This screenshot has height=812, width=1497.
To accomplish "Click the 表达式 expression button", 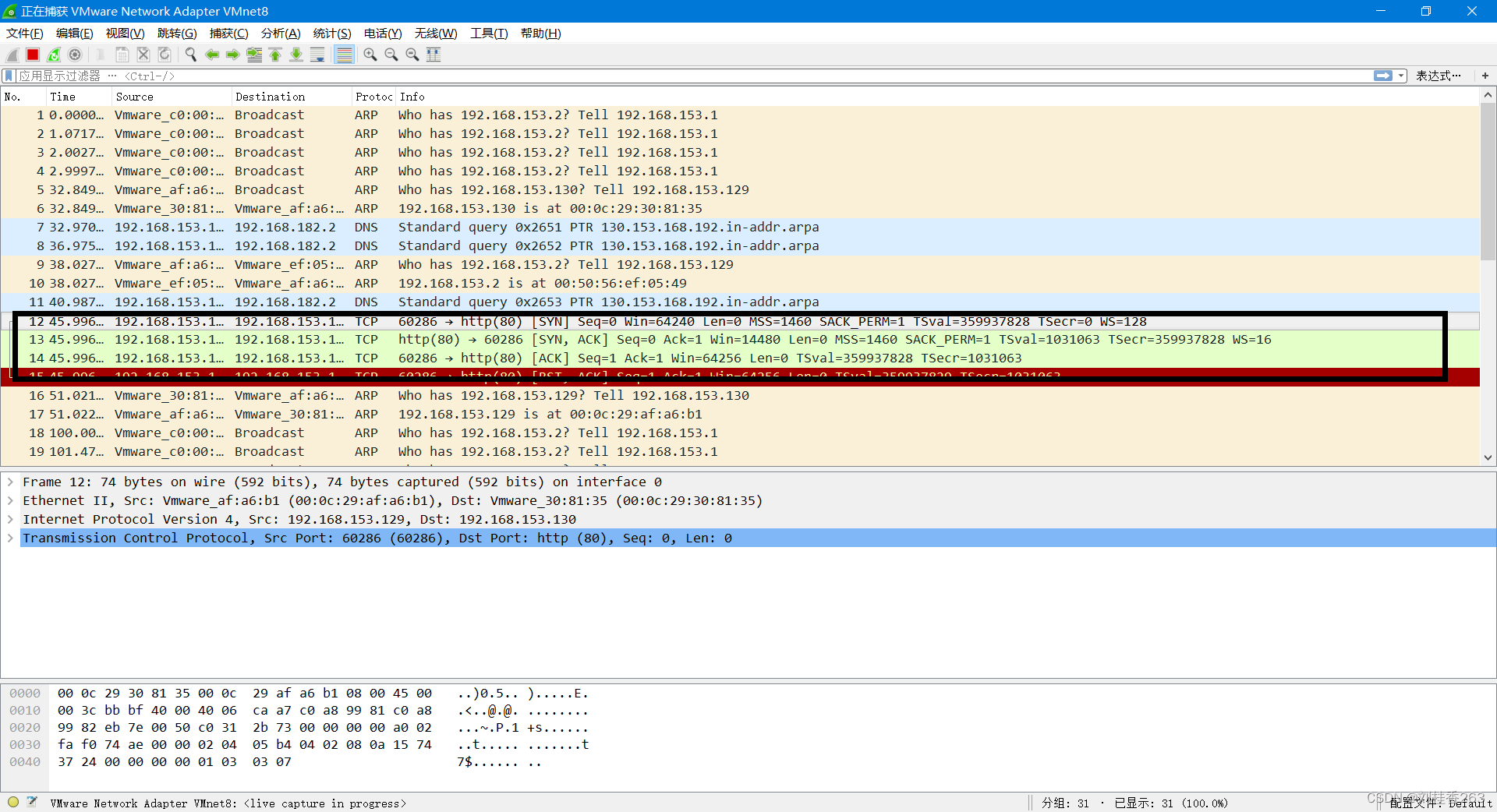I will pyautogui.click(x=1439, y=76).
